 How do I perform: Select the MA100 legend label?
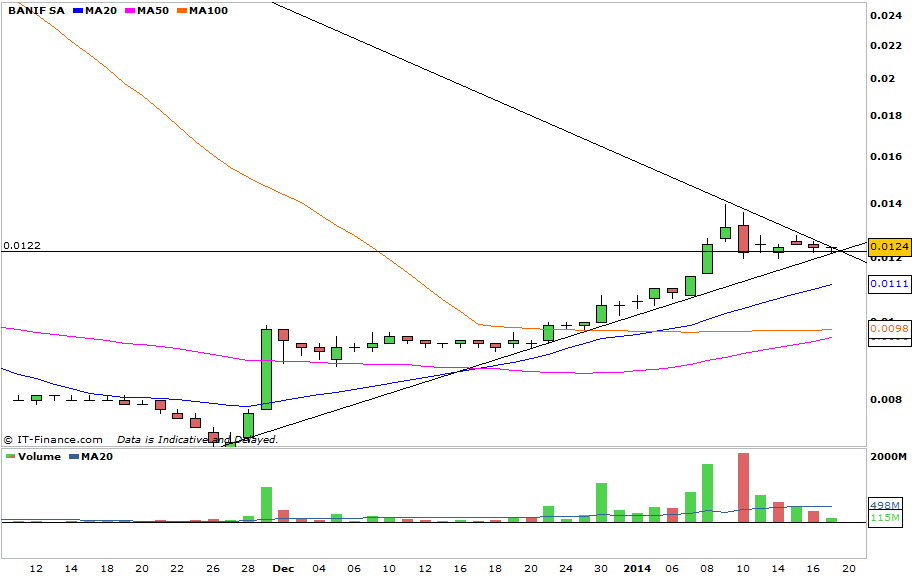[208, 10]
